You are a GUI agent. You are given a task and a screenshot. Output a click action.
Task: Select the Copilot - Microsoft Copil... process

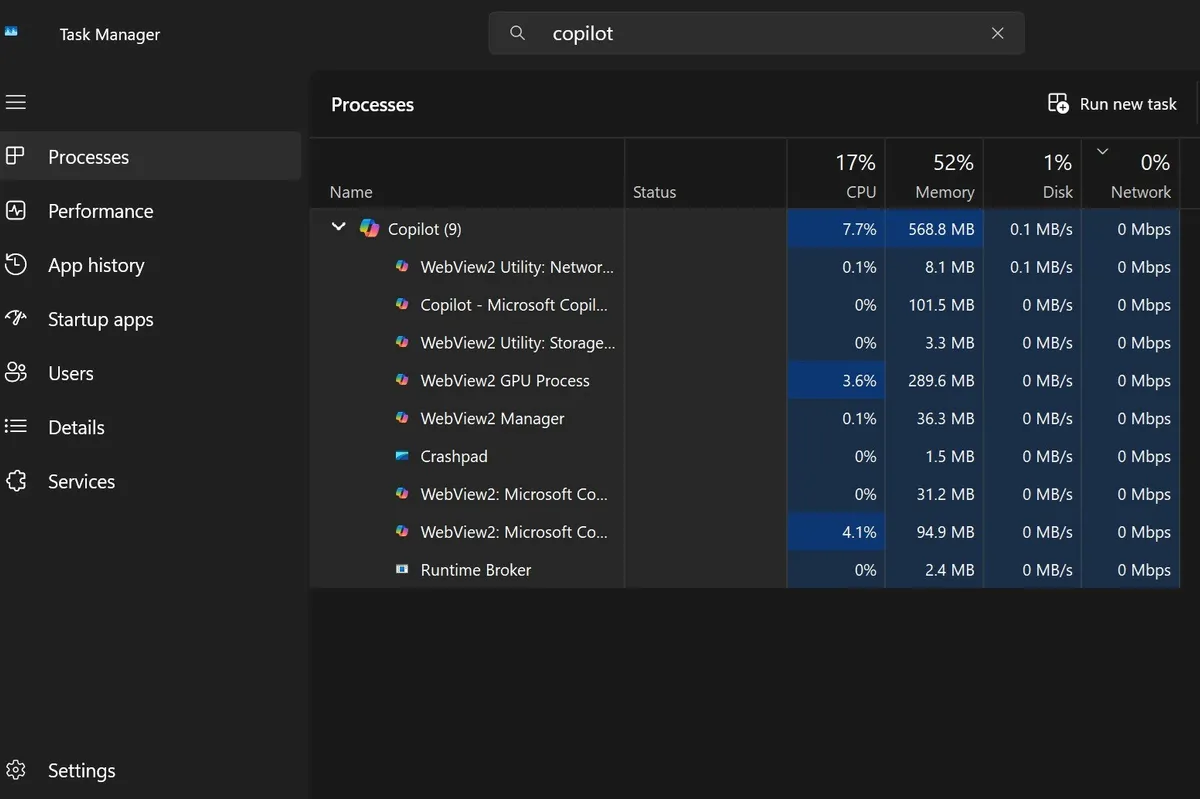[x=745, y=305]
